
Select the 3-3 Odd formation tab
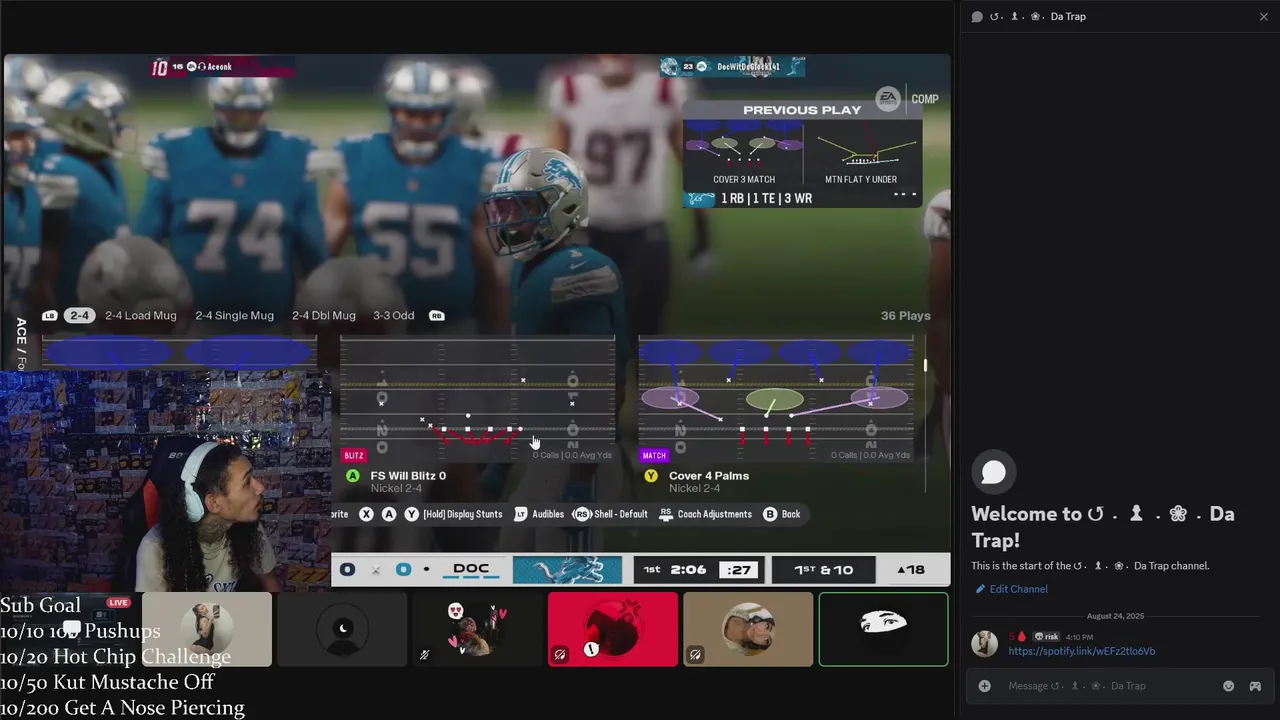pos(393,316)
